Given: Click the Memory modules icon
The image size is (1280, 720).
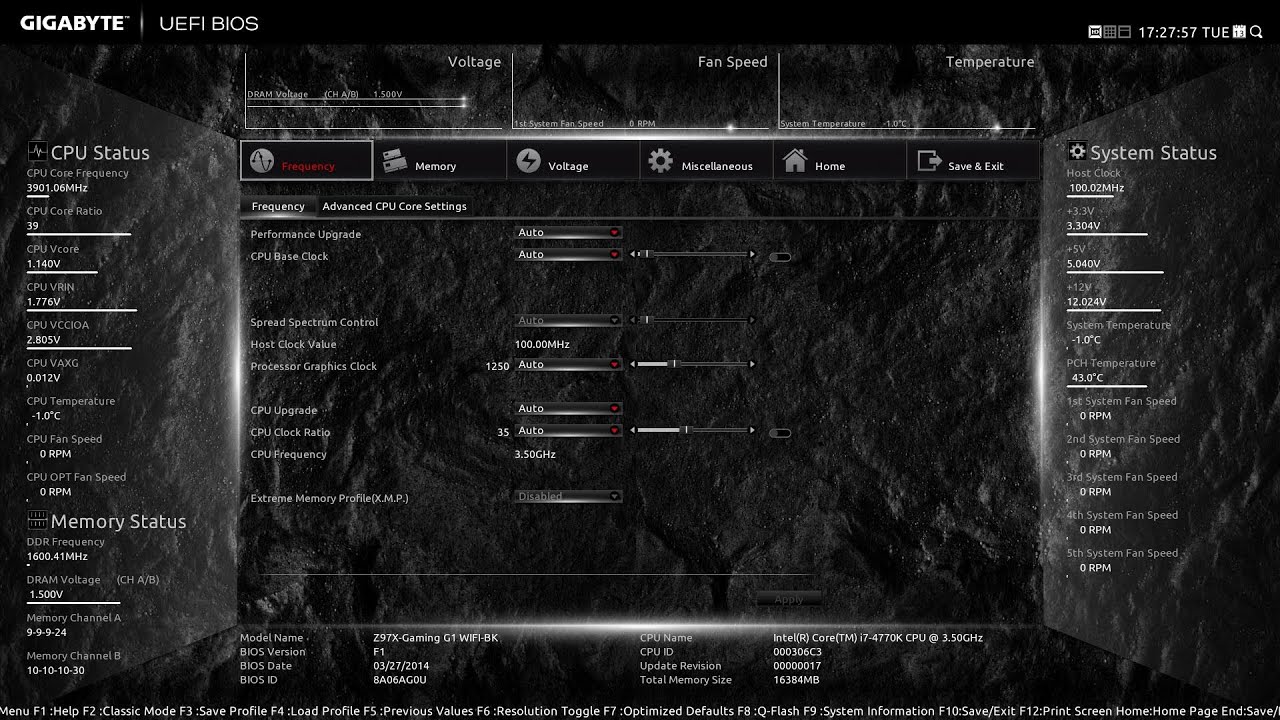Looking at the screenshot, I should [x=395, y=160].
